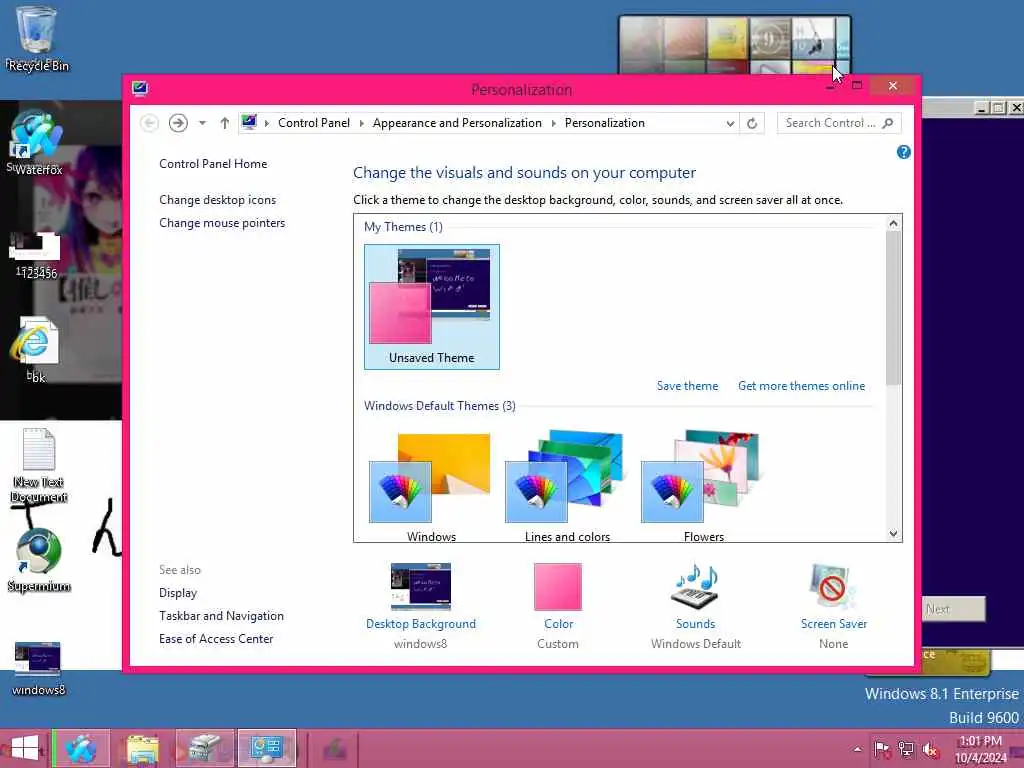Click the Screen Saver label link
The image size is (1024, 768).
(833, 624)
